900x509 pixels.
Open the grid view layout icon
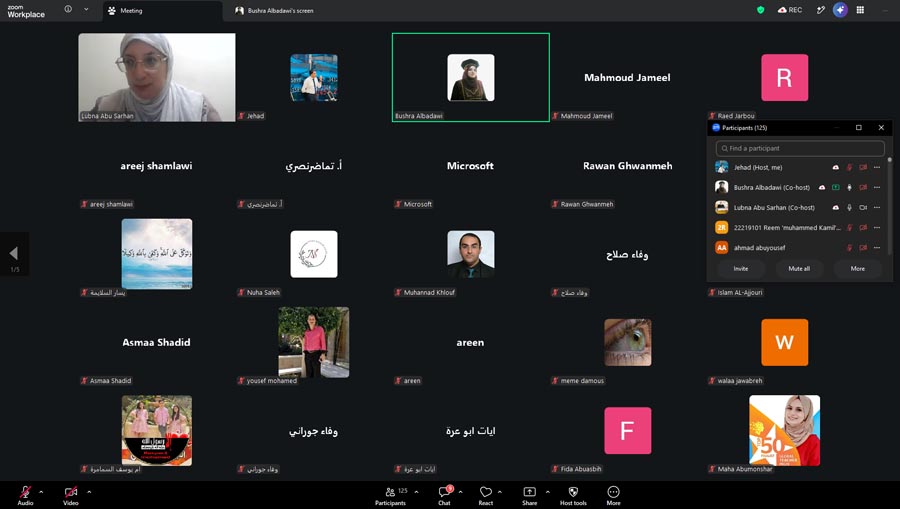coord(860,10)
